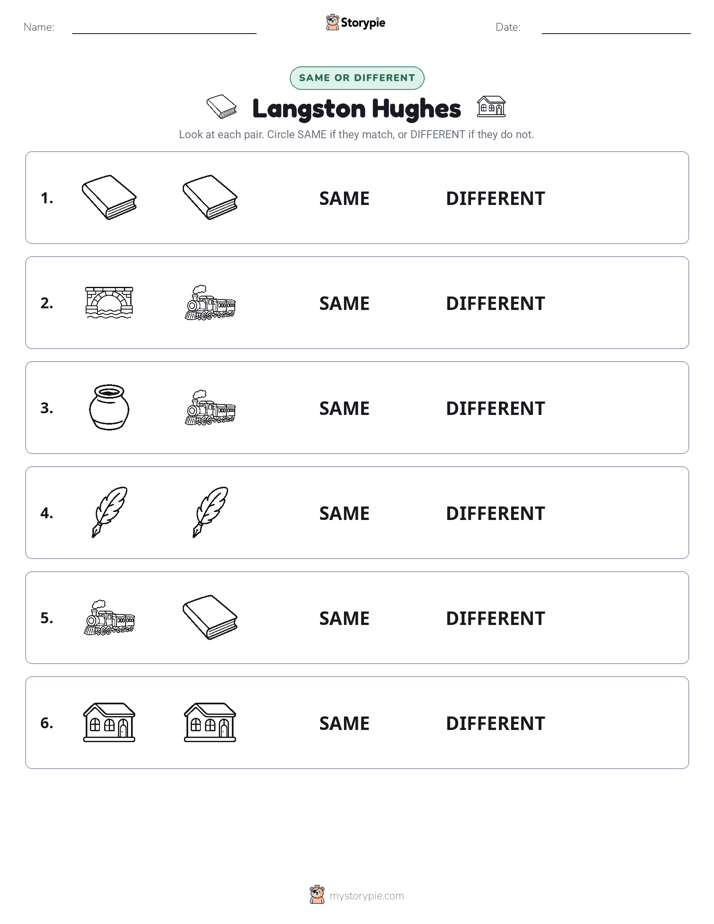Image resolution: width=714 pixels, height=924 pixels.
Task: Click the train icon in row 2
Action: pos(210,302)
